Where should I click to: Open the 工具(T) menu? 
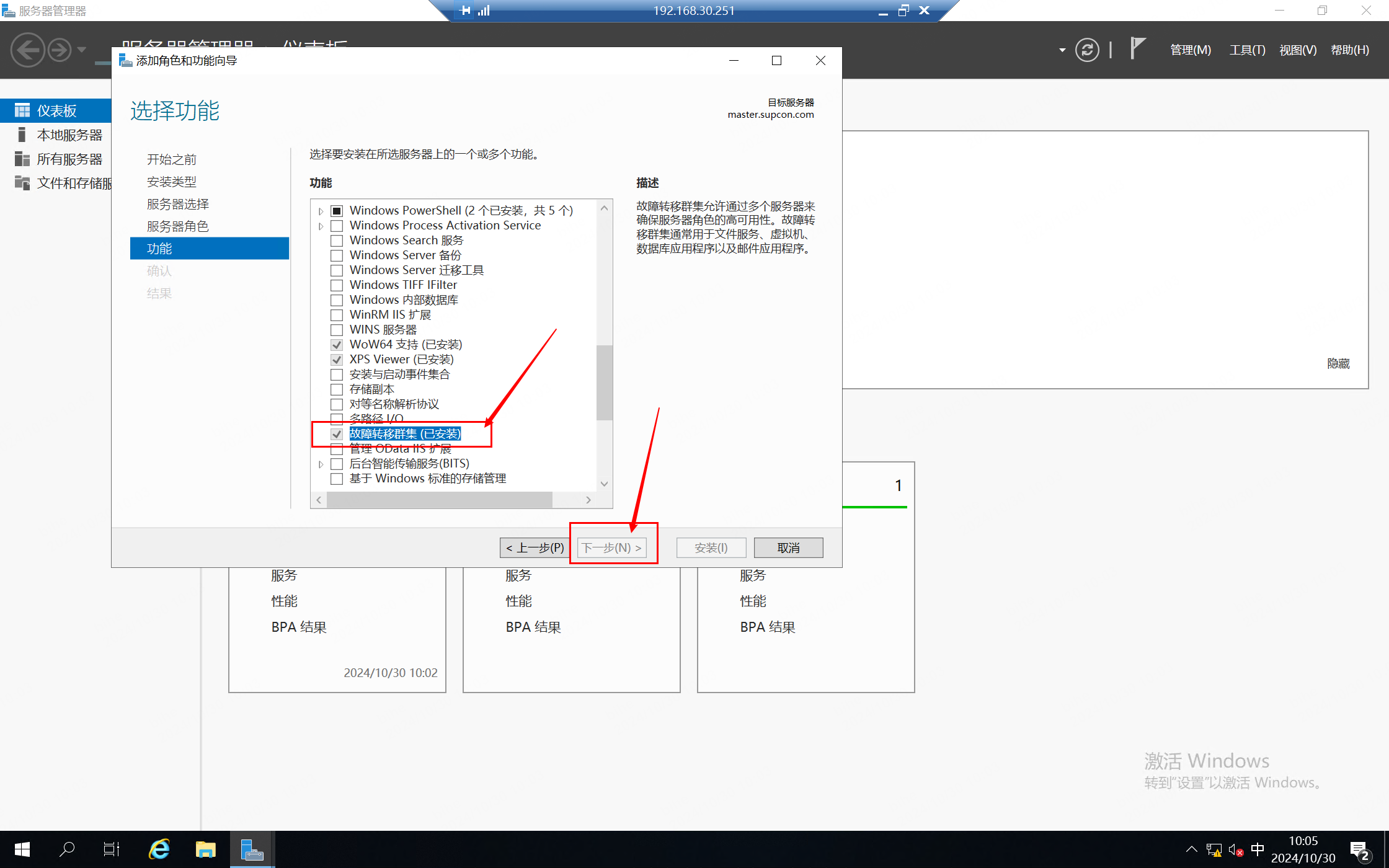pos(1247,50)
